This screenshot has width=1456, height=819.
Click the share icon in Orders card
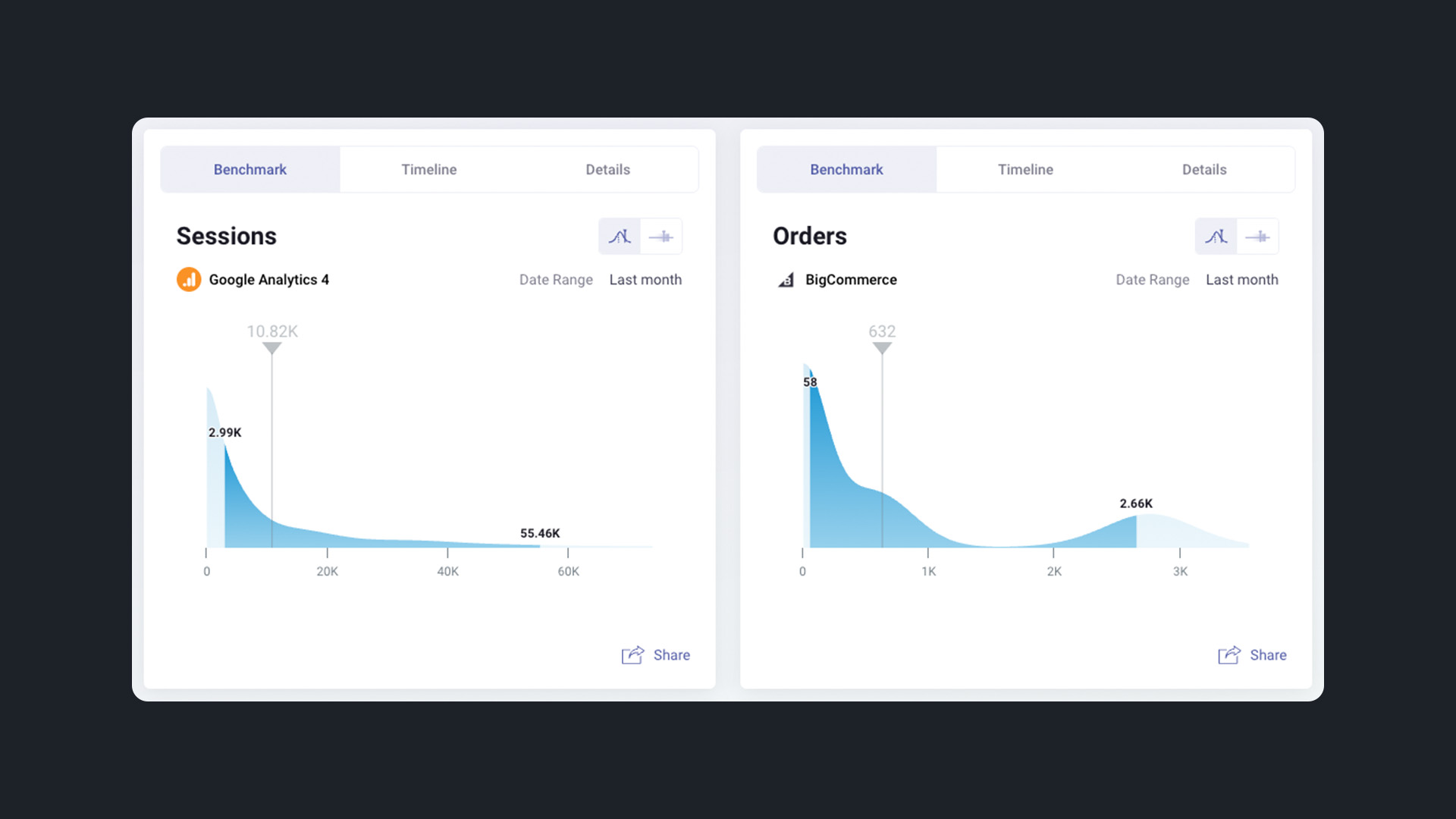1228,655
